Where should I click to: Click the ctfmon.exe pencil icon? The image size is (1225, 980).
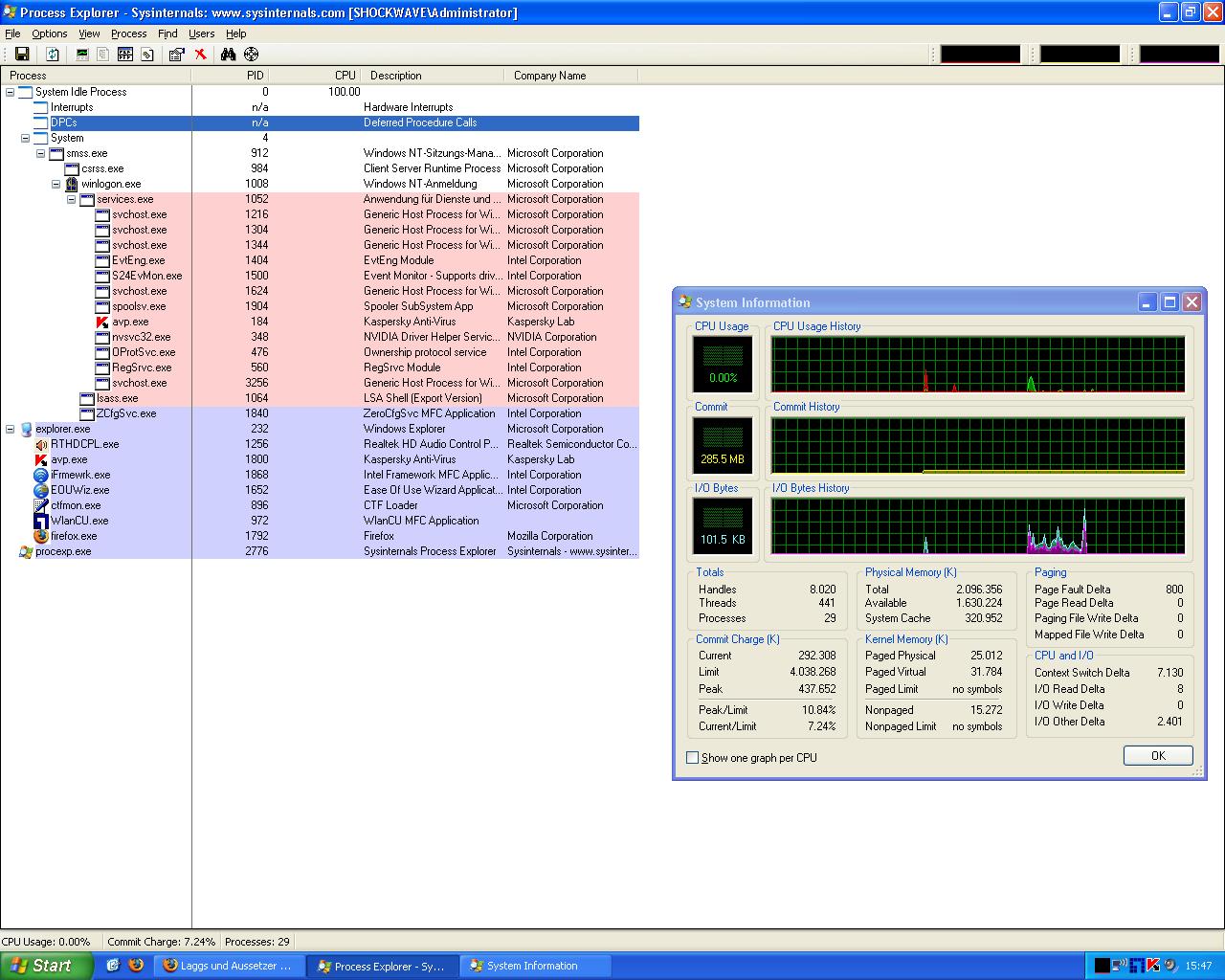41,505
